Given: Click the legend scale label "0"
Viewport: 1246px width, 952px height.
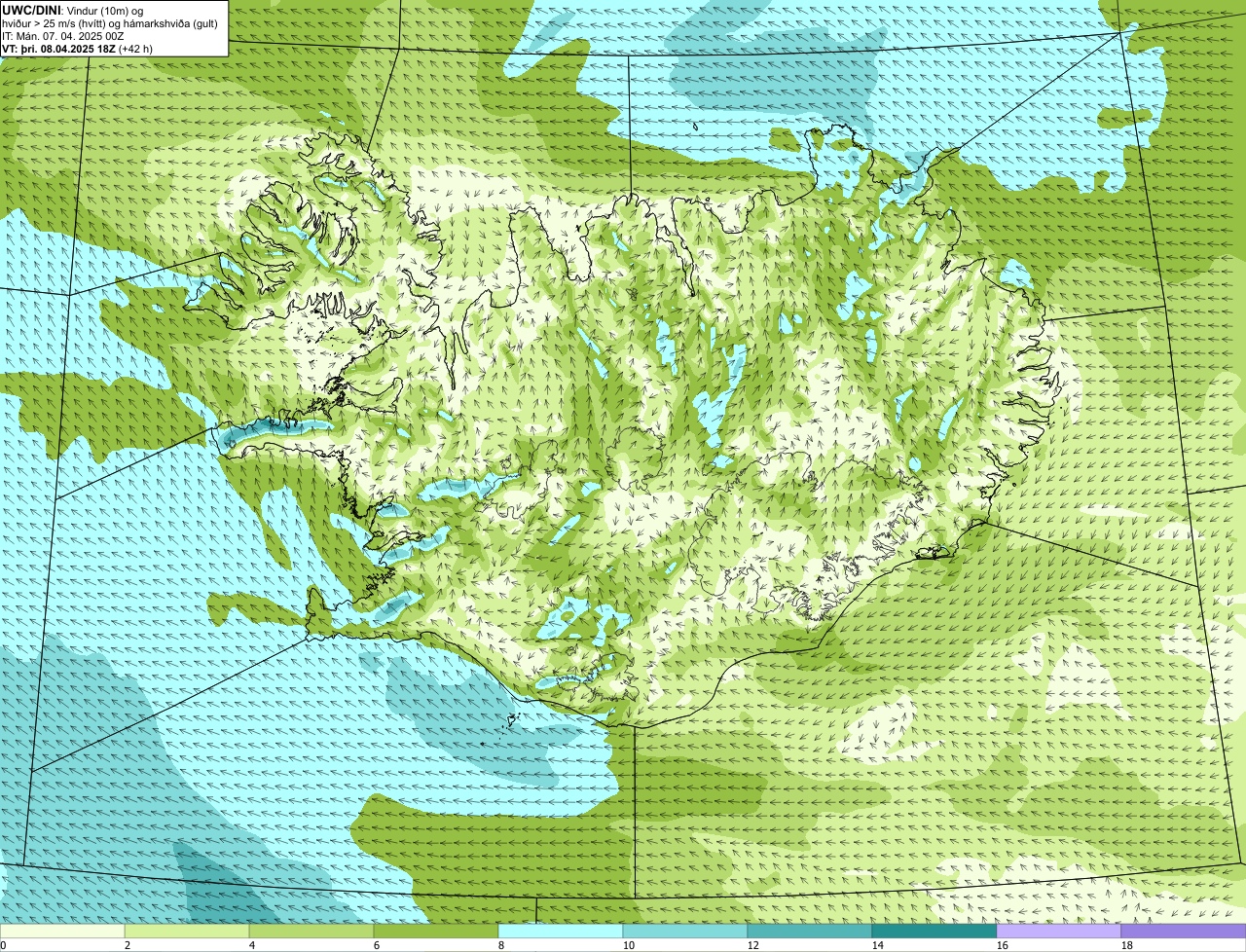Looking at the screenshot, I should coord(3,945).
